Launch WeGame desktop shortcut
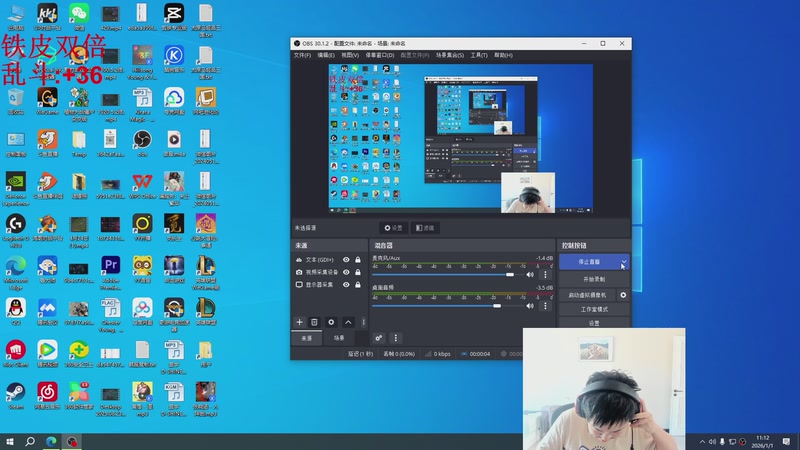Viewport: 800px width, 450px height. (47, 101)
